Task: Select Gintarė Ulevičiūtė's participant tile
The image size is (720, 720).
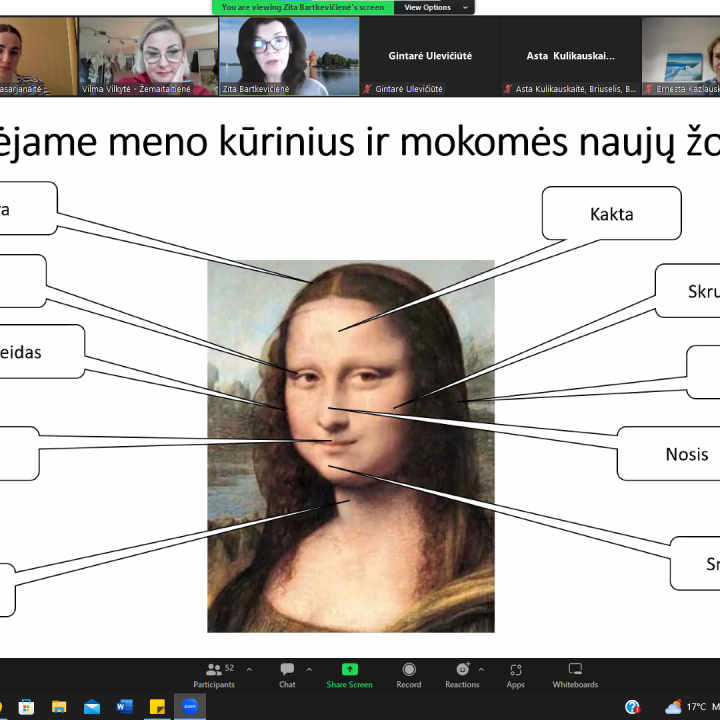Action: pyautogui.click(x=430, y=56)
